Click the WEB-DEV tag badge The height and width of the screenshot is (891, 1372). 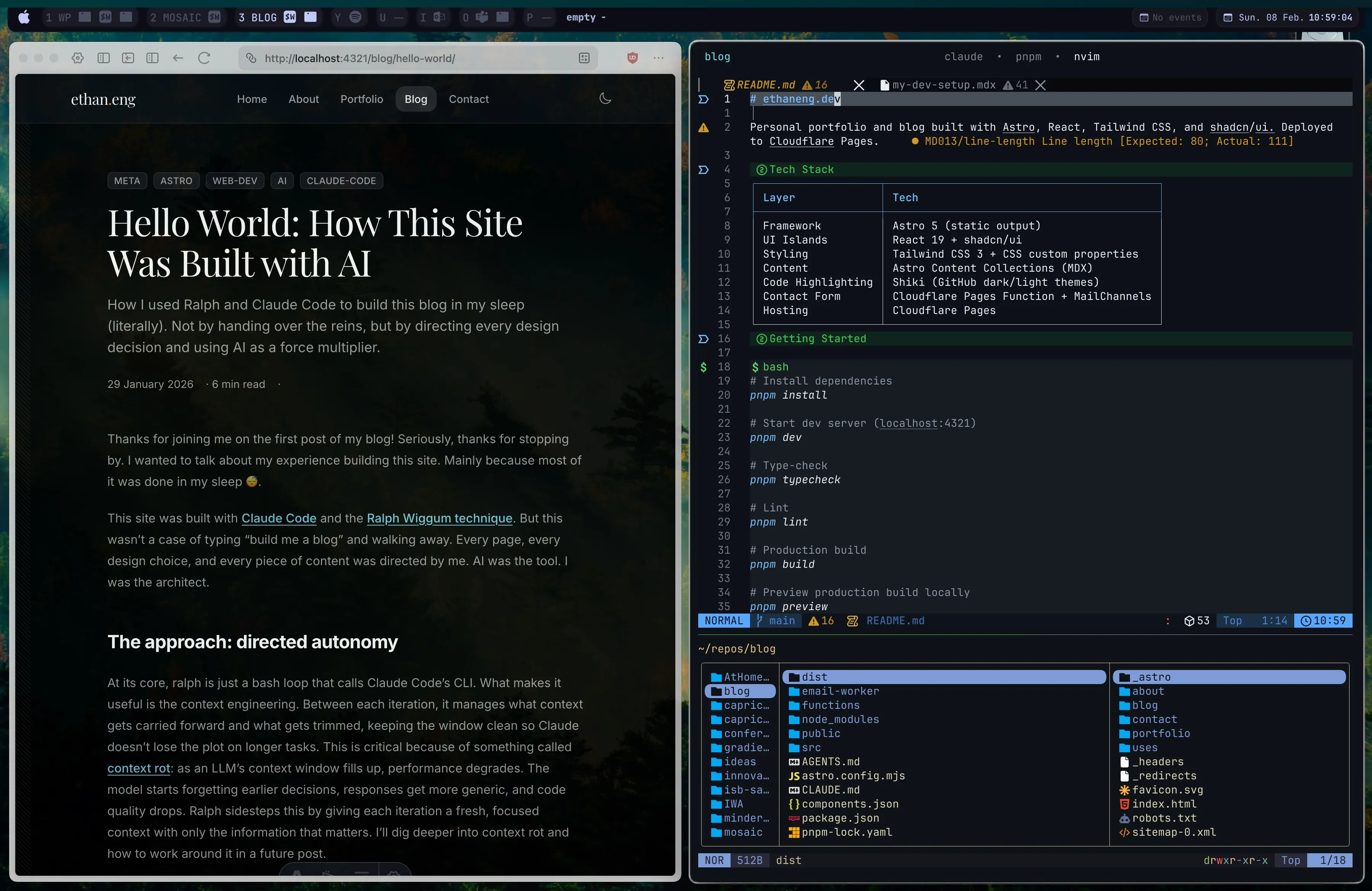[x=235, y=181]
